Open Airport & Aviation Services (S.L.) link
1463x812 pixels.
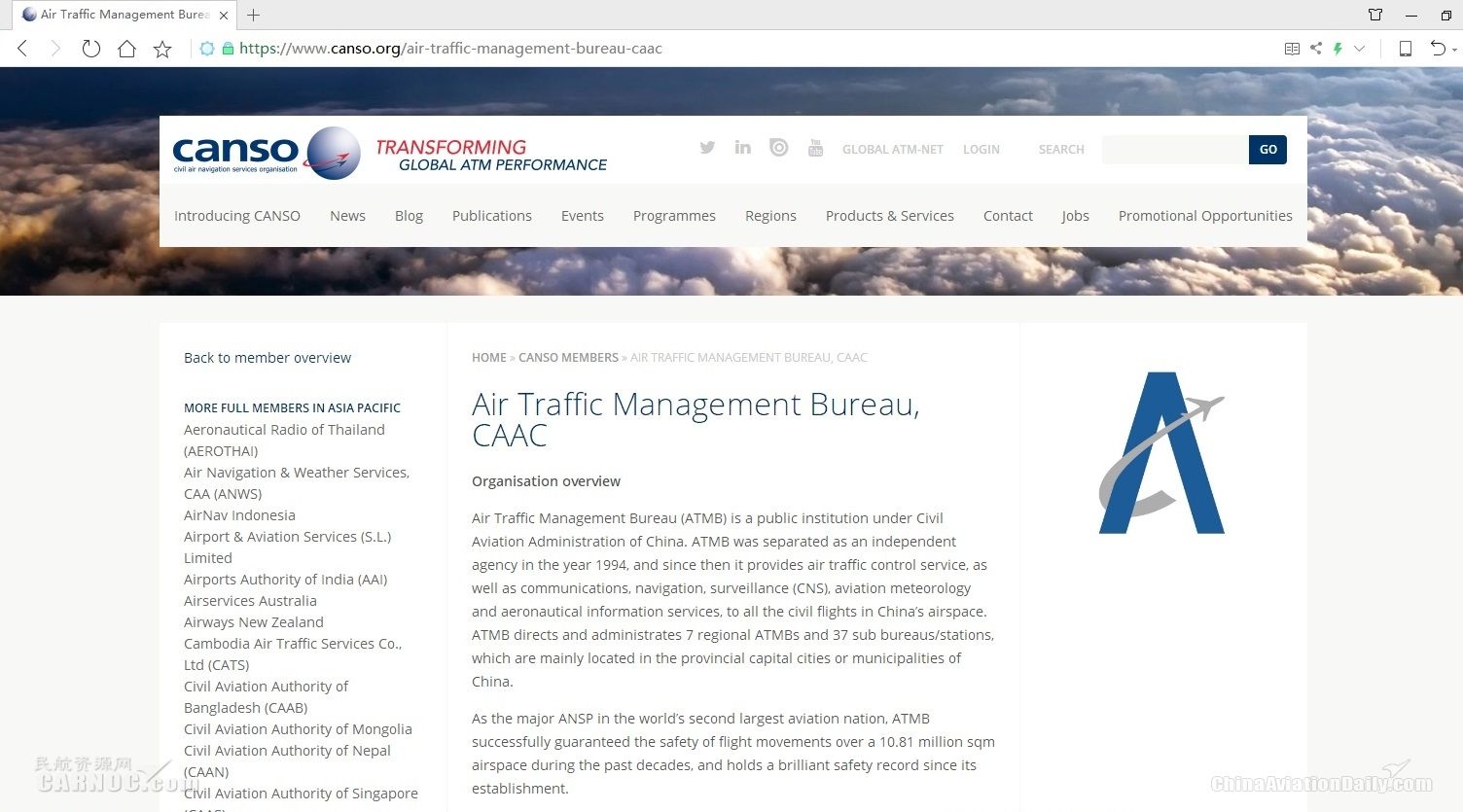[287, 547]
